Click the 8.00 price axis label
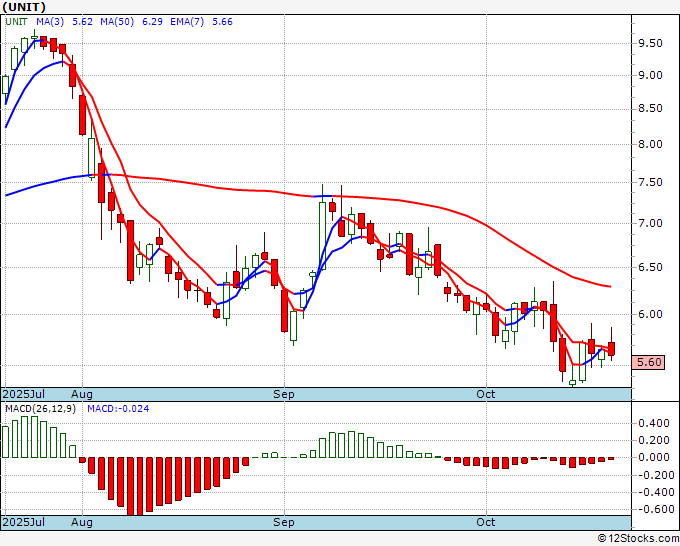Image resolution: width=680 pixels, height=546 pixels. pyautogui.click(x=651, y=144)
